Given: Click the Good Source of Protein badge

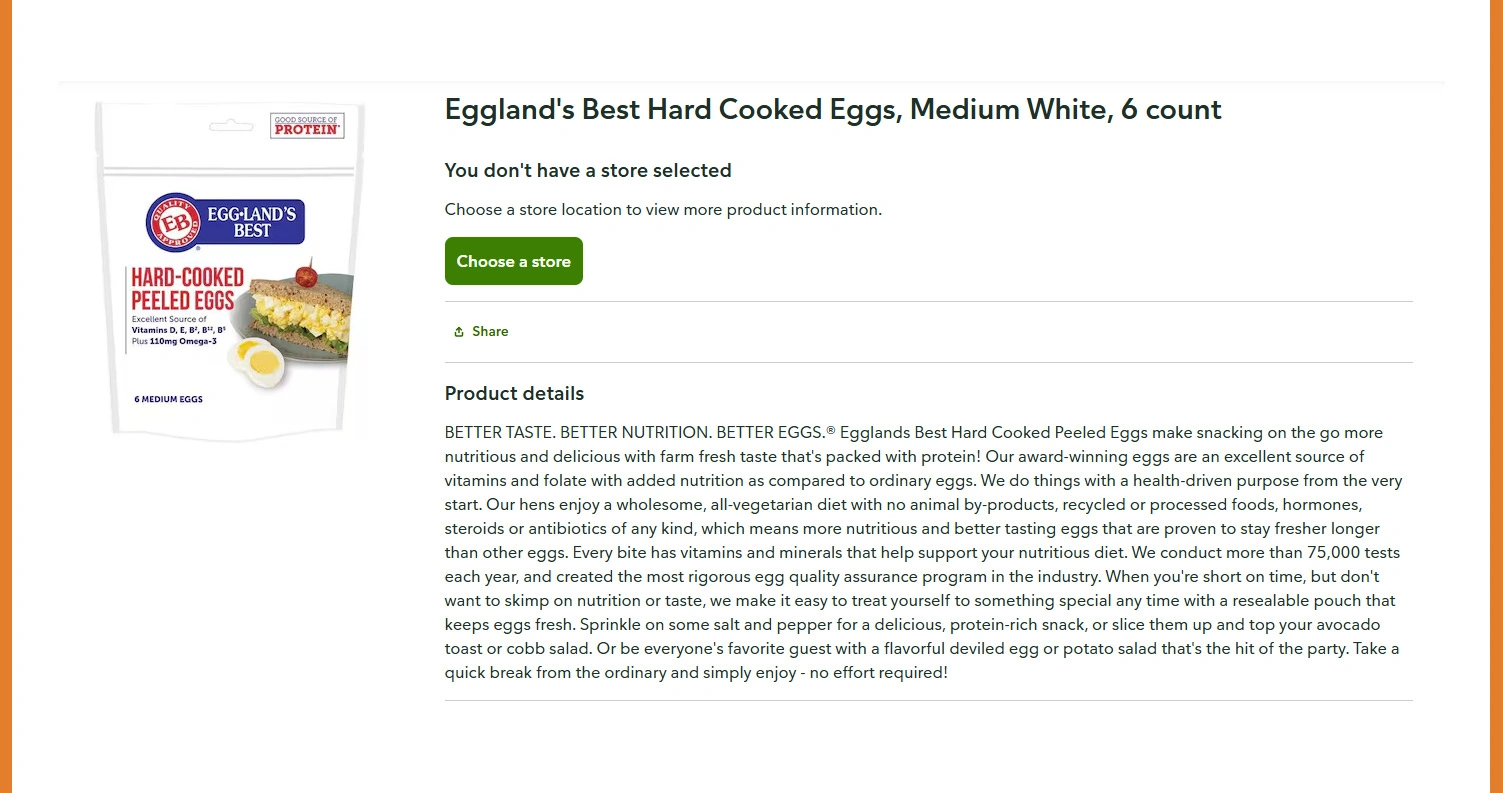Looking at the screenshot, I should coord(307,126).
